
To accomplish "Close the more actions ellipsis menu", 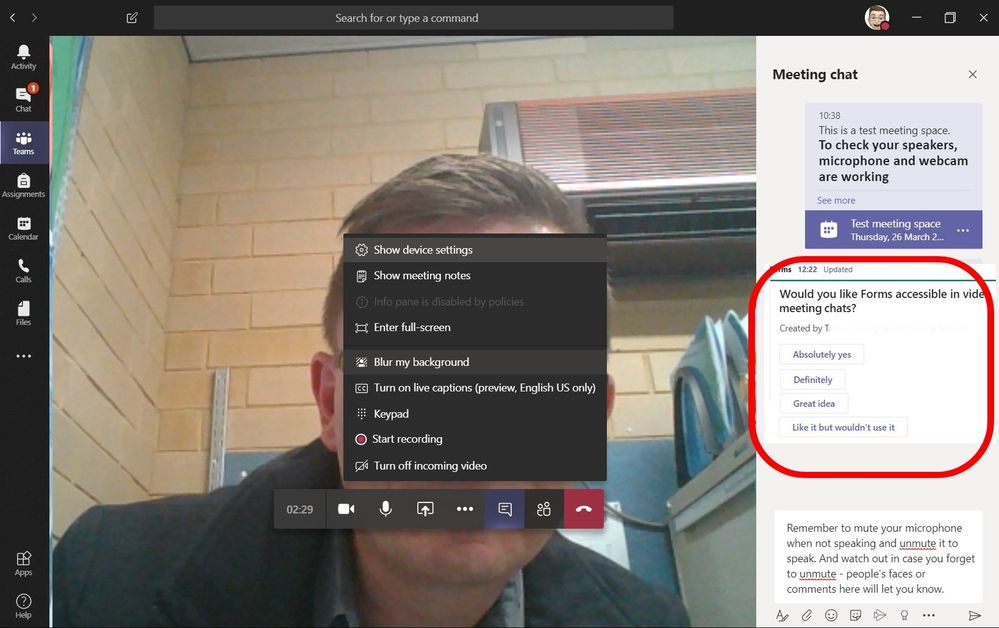I will [465, 509].
